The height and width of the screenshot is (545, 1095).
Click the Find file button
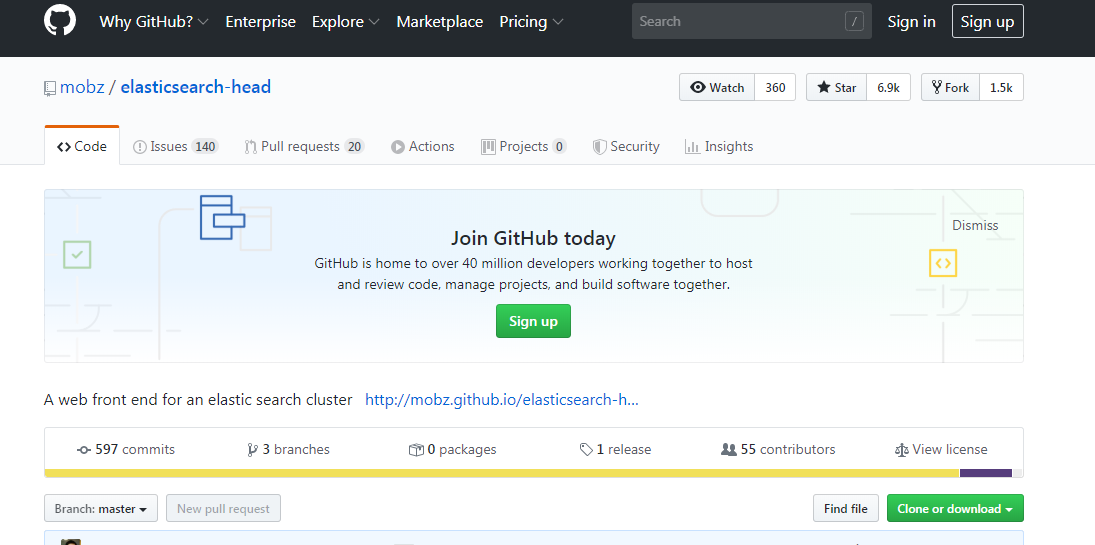846,509
